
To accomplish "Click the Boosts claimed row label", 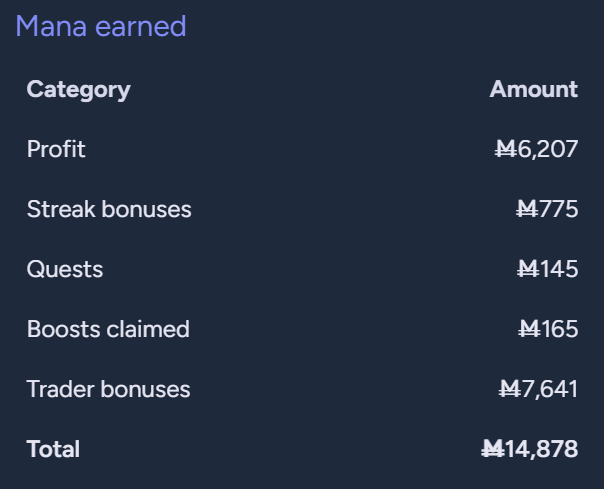I will tap(108, 329).
